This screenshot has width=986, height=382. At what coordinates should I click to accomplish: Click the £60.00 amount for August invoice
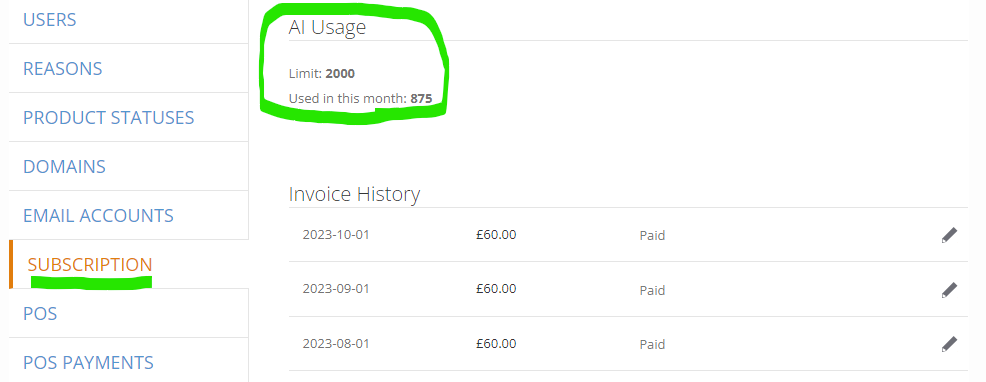[x=496, y=344]
